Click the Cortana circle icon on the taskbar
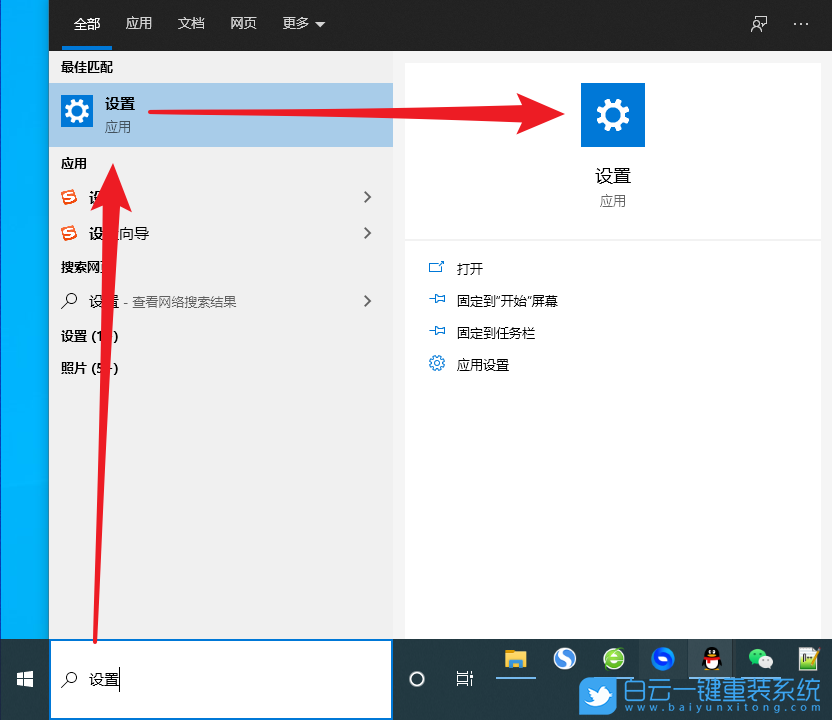832x720 pixels. pos(417,678)
